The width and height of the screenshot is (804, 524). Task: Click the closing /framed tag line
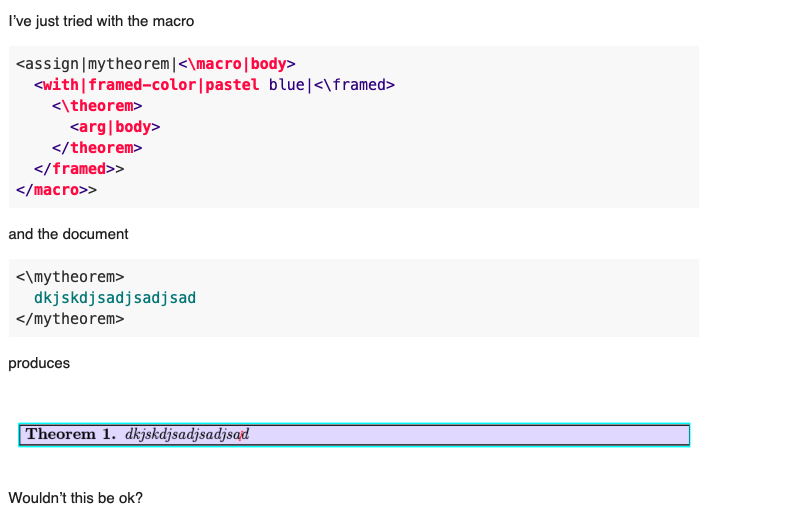[79, 169]
